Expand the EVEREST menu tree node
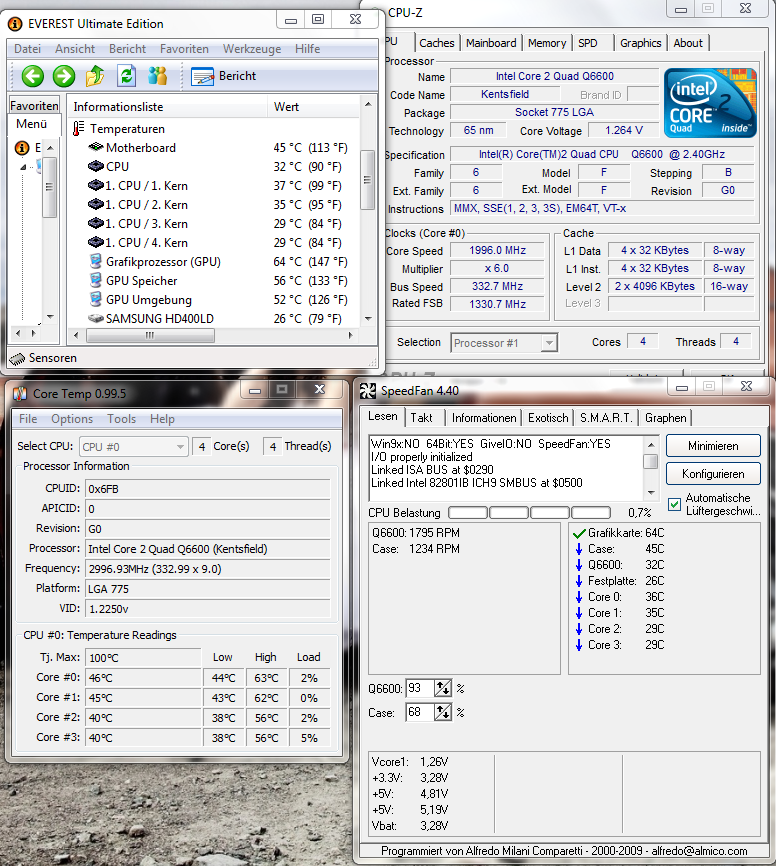Screen dimensions: 776x866 tap(23, 167)
